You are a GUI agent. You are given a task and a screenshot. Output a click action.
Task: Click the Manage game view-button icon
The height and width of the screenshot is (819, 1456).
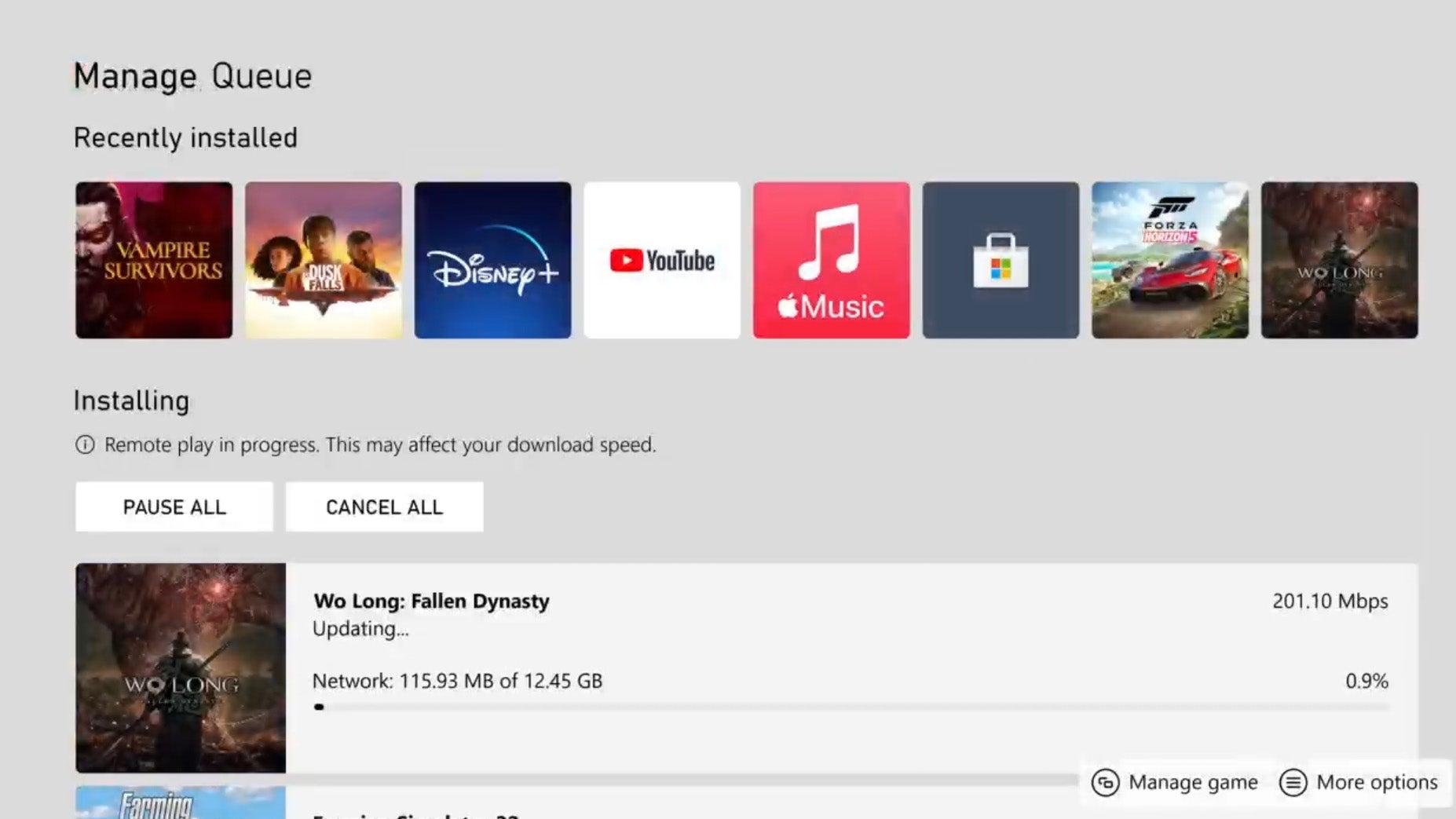(1105, 782)
